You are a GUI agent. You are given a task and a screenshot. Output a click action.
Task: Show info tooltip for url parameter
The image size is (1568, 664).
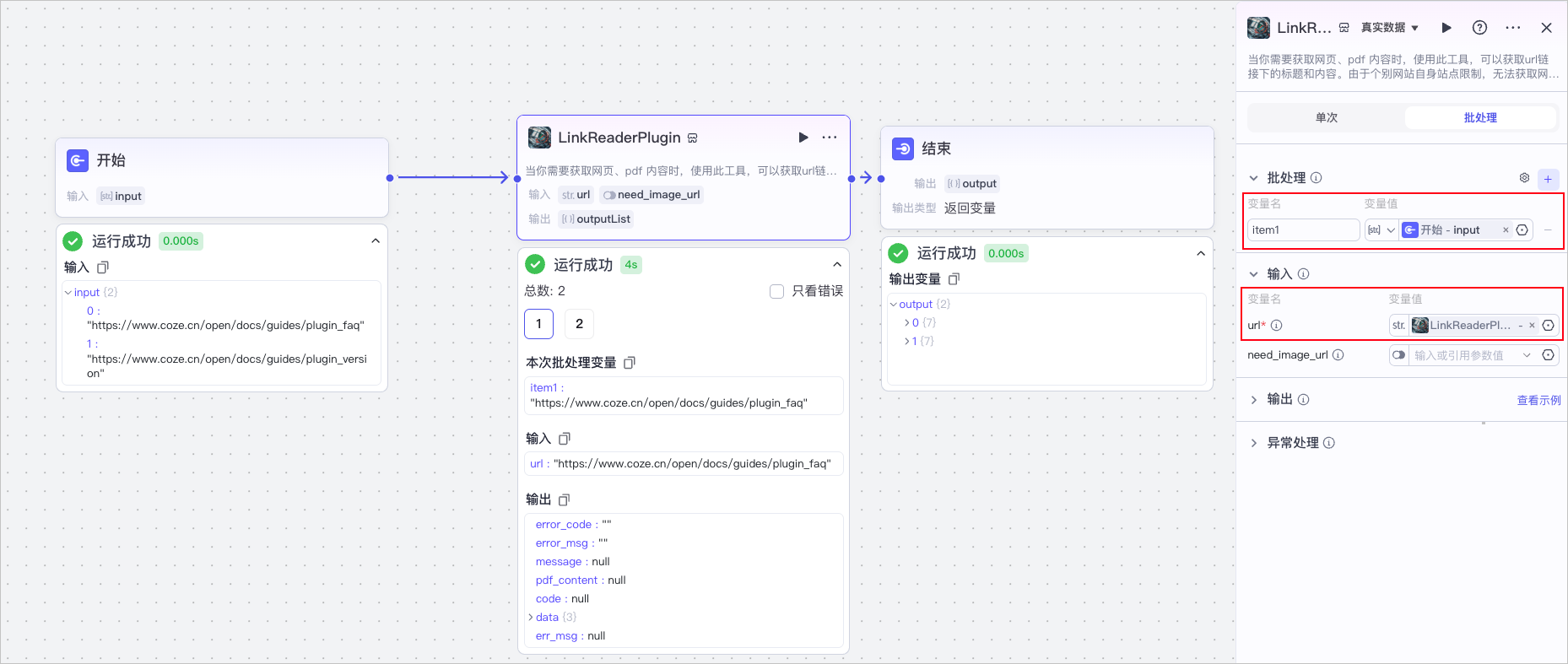pyautogui.click(x=1277, y=325)
